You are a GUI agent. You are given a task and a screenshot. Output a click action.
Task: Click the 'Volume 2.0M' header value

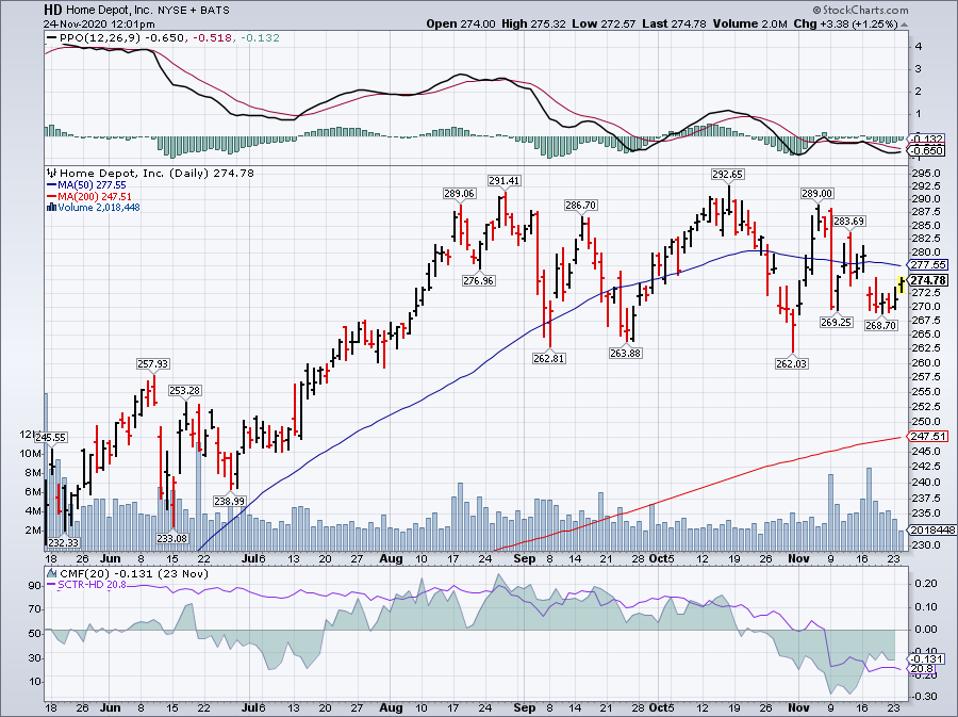[750, 24]
